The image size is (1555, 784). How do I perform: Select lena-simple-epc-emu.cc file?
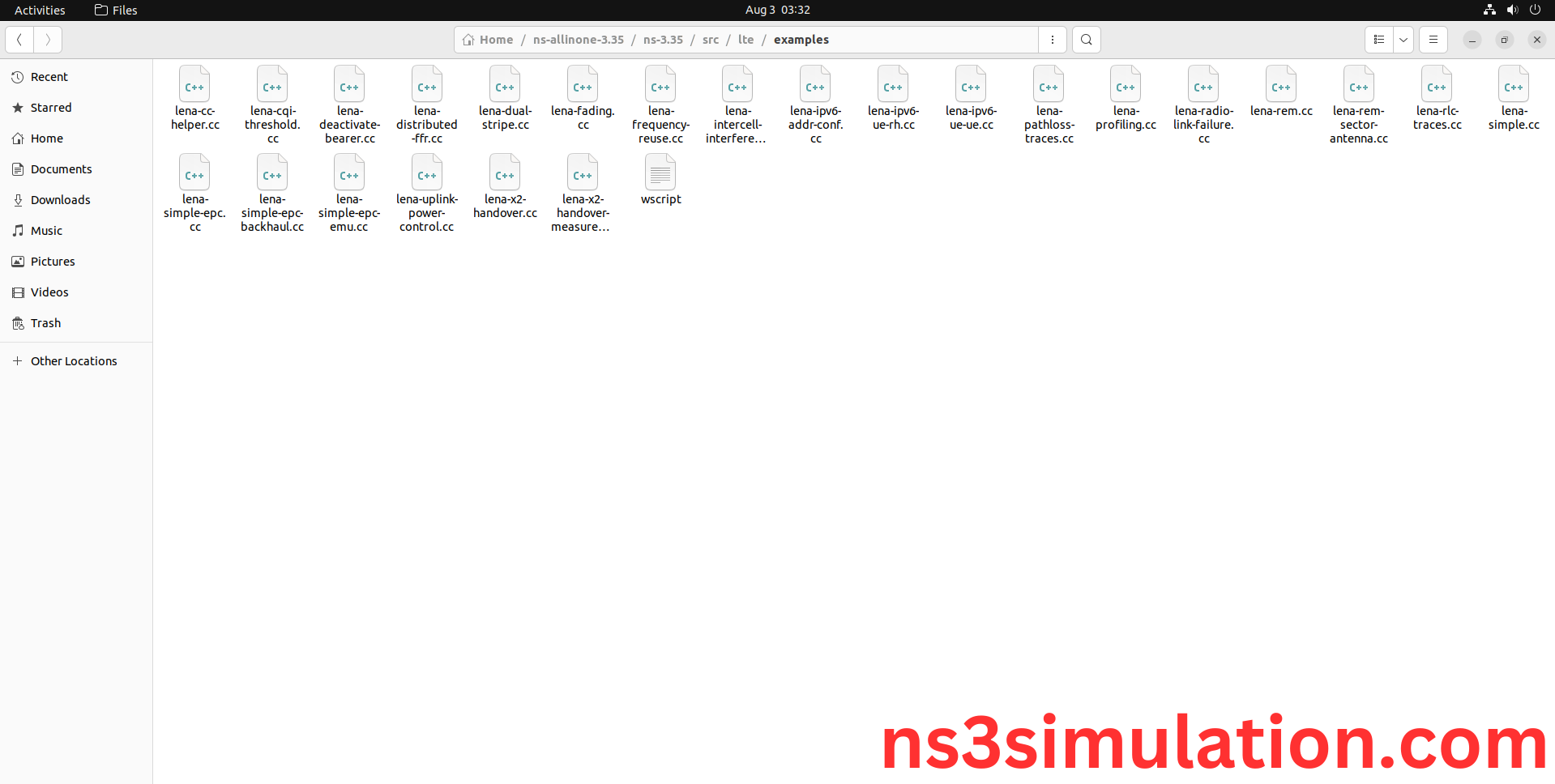(x=349, y=194)
